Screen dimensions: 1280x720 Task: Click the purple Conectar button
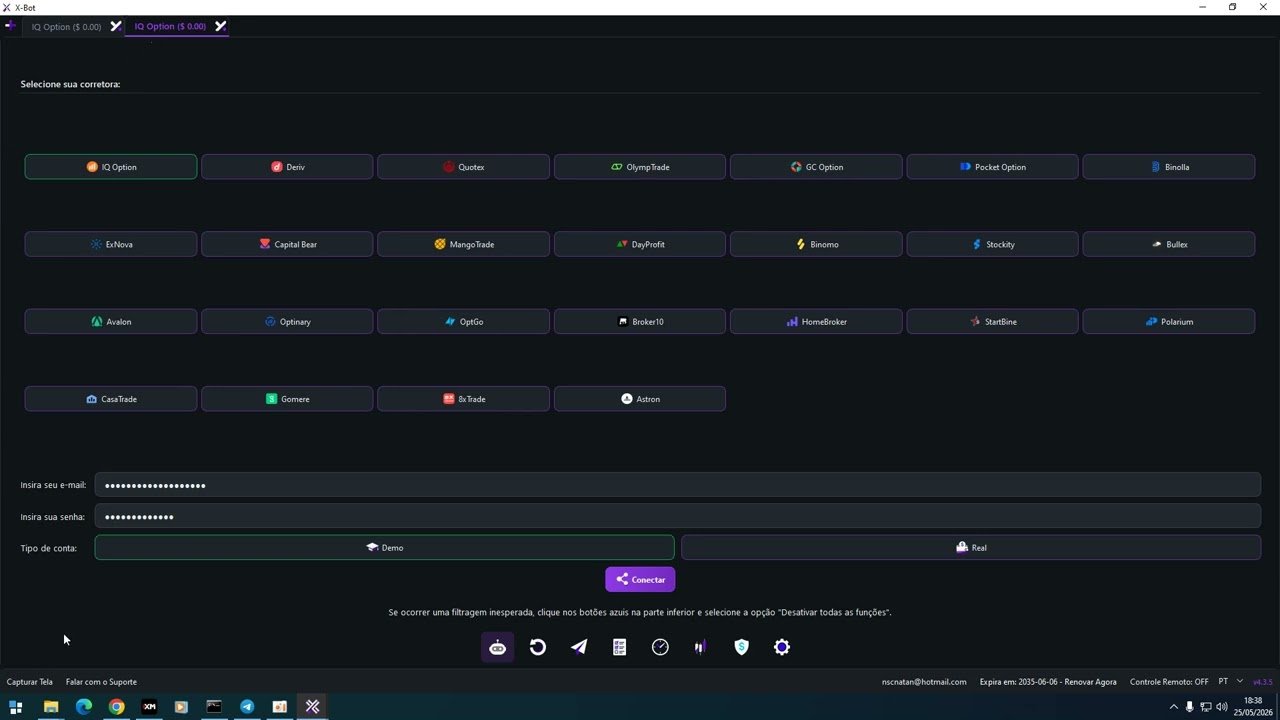(x=640, y=579)
